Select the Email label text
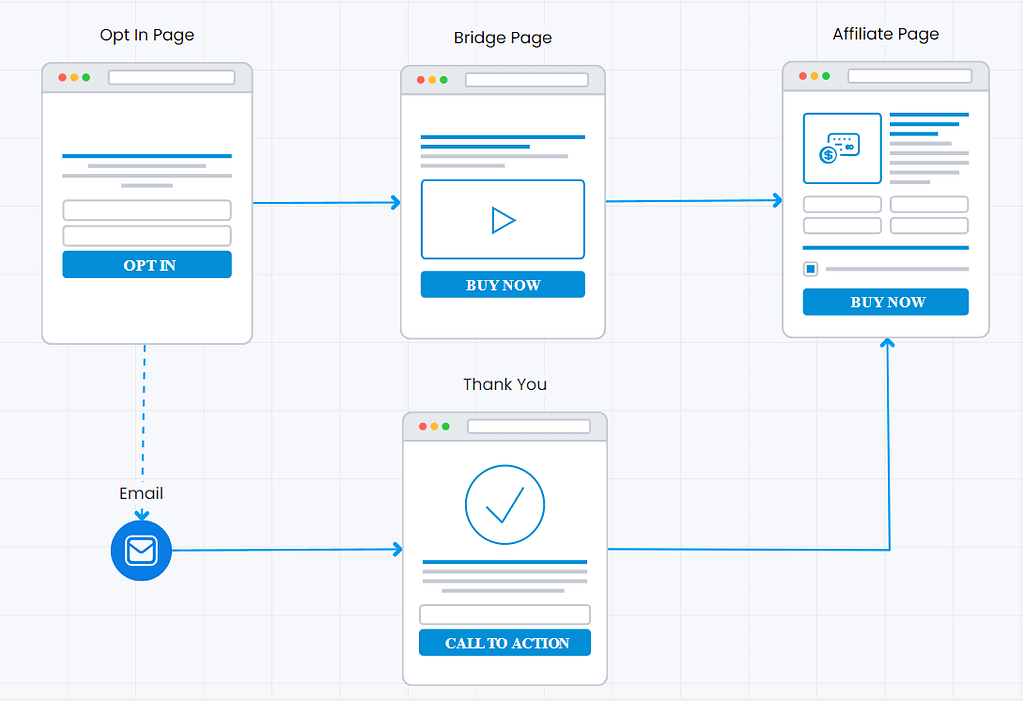The image size is (1023, 701). tap(141, 493)
